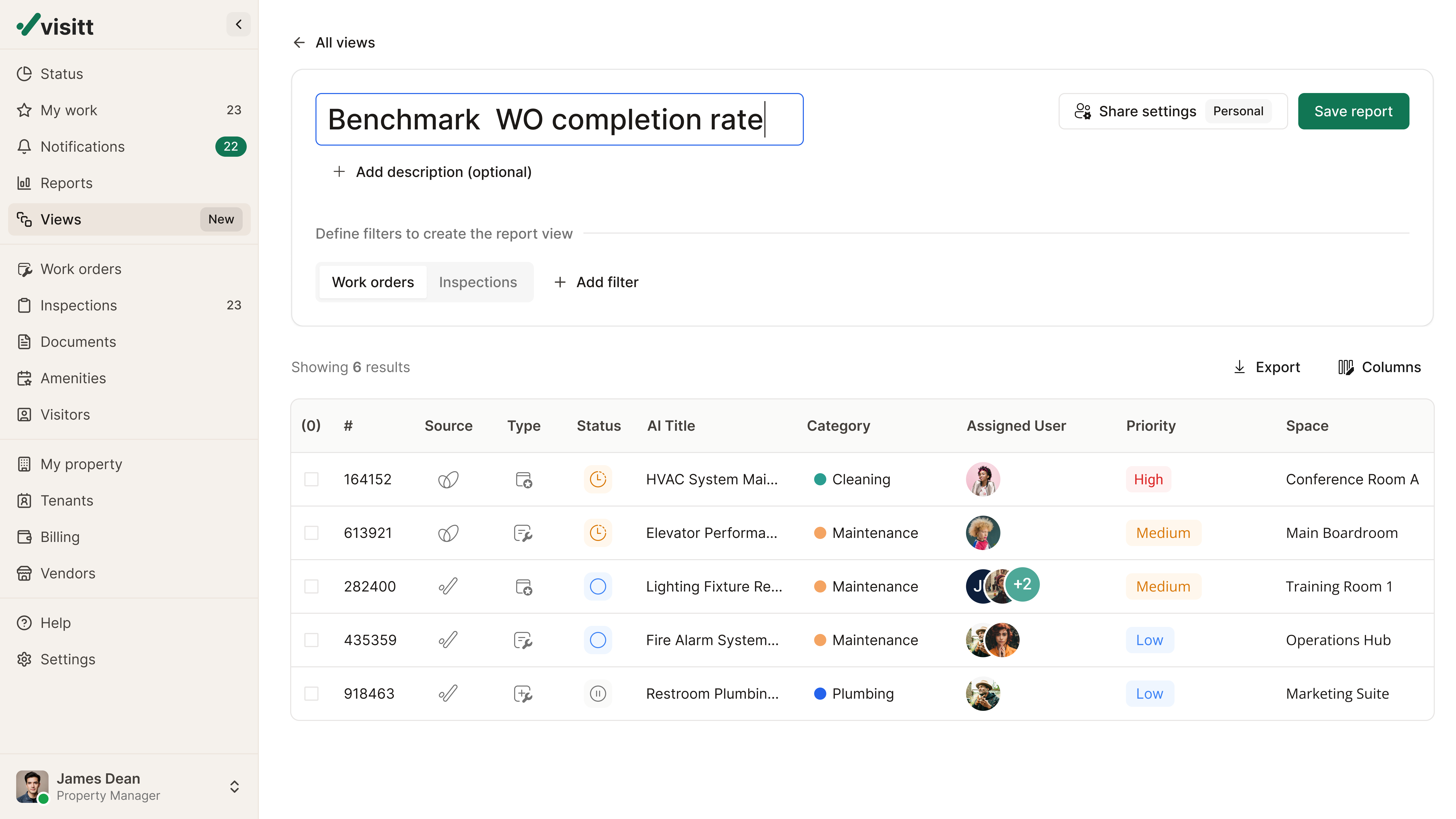The image size is (1456, 819).
Task: Select the checkbox for work order 918463
Action: tap(311, 694)
